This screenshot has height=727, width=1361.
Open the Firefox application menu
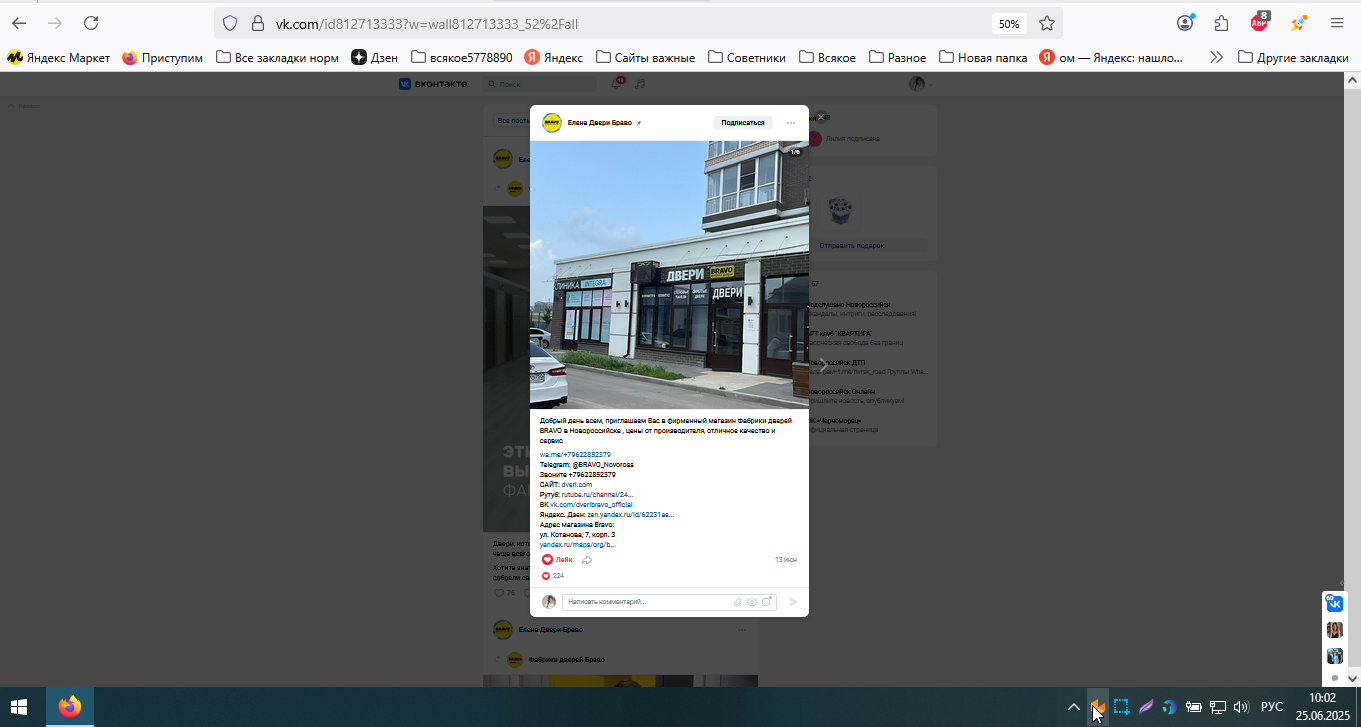1336,23
